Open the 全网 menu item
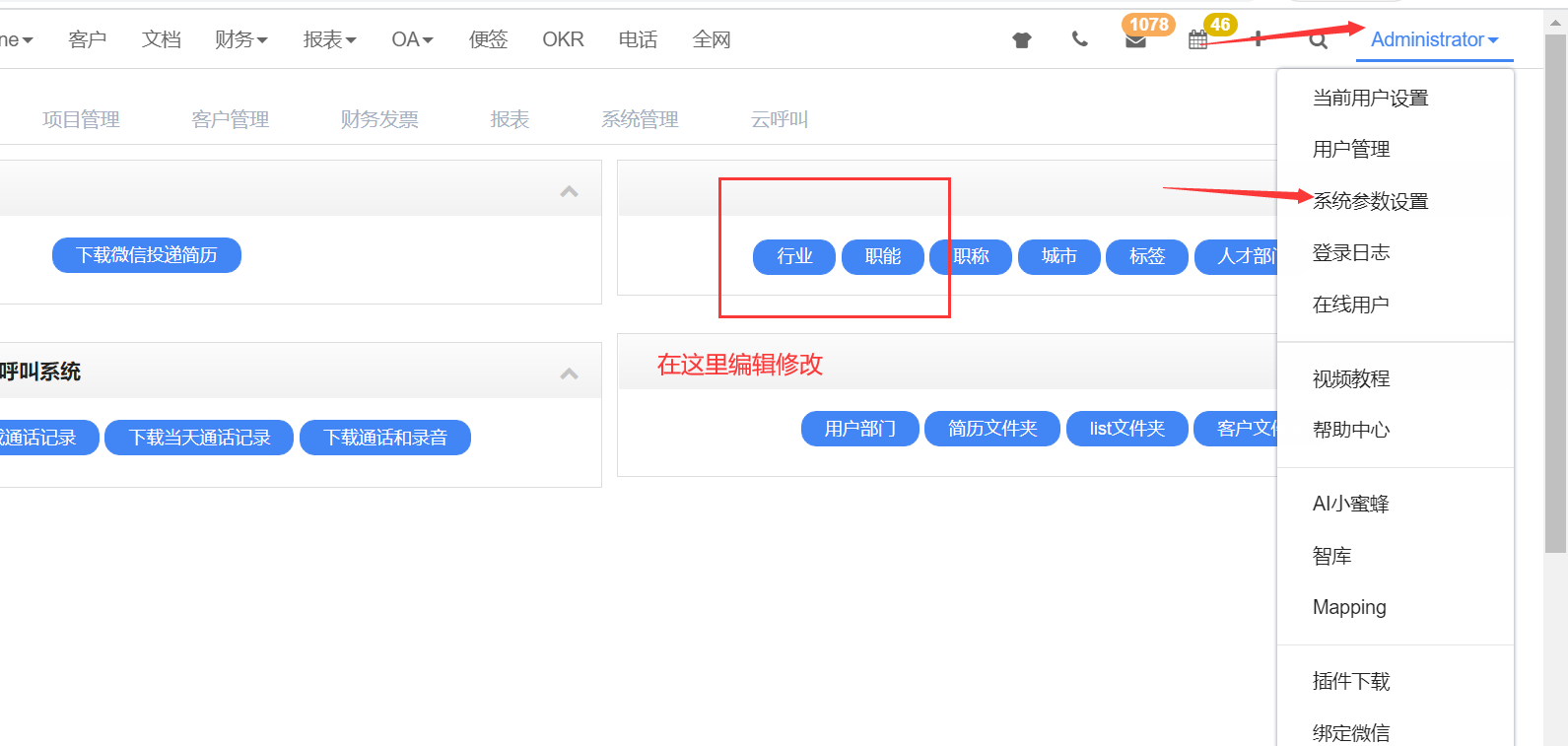Viewport: 1568px width, 746px height. pos(712,39)
